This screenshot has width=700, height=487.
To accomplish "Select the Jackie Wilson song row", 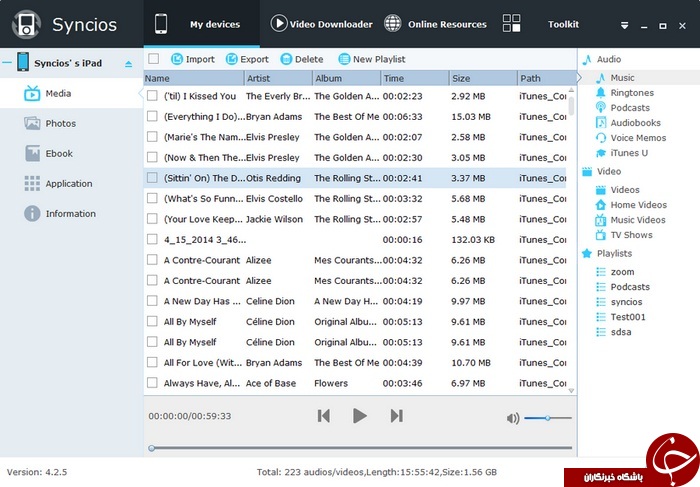I will coord(355,219).
